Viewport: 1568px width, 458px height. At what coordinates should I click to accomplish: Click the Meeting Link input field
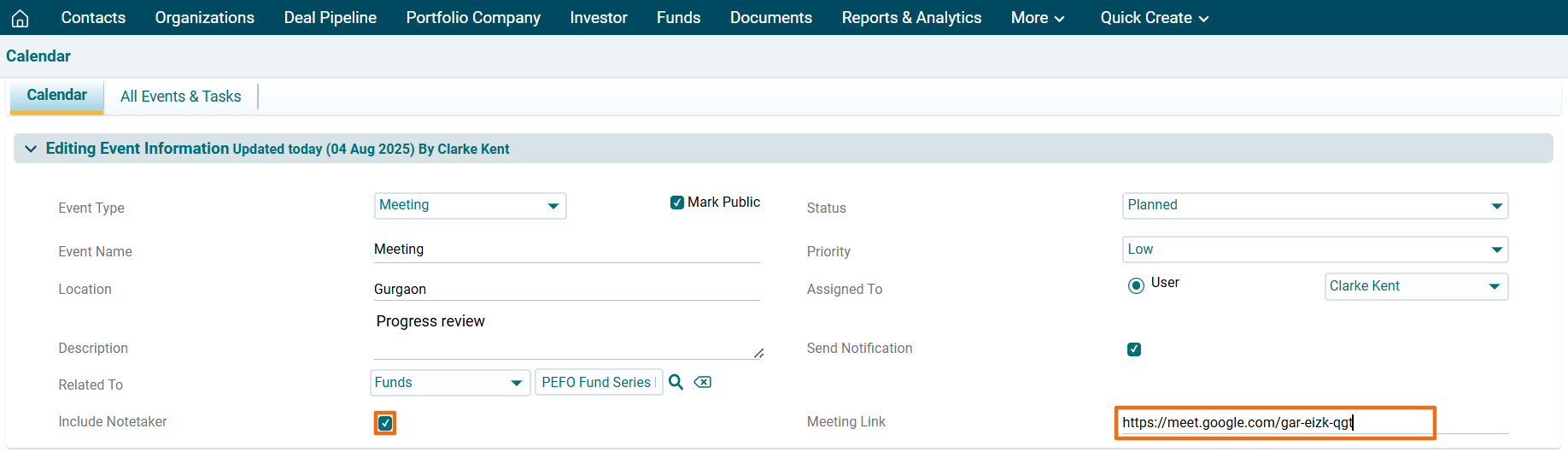click(x=1274, y=423)
